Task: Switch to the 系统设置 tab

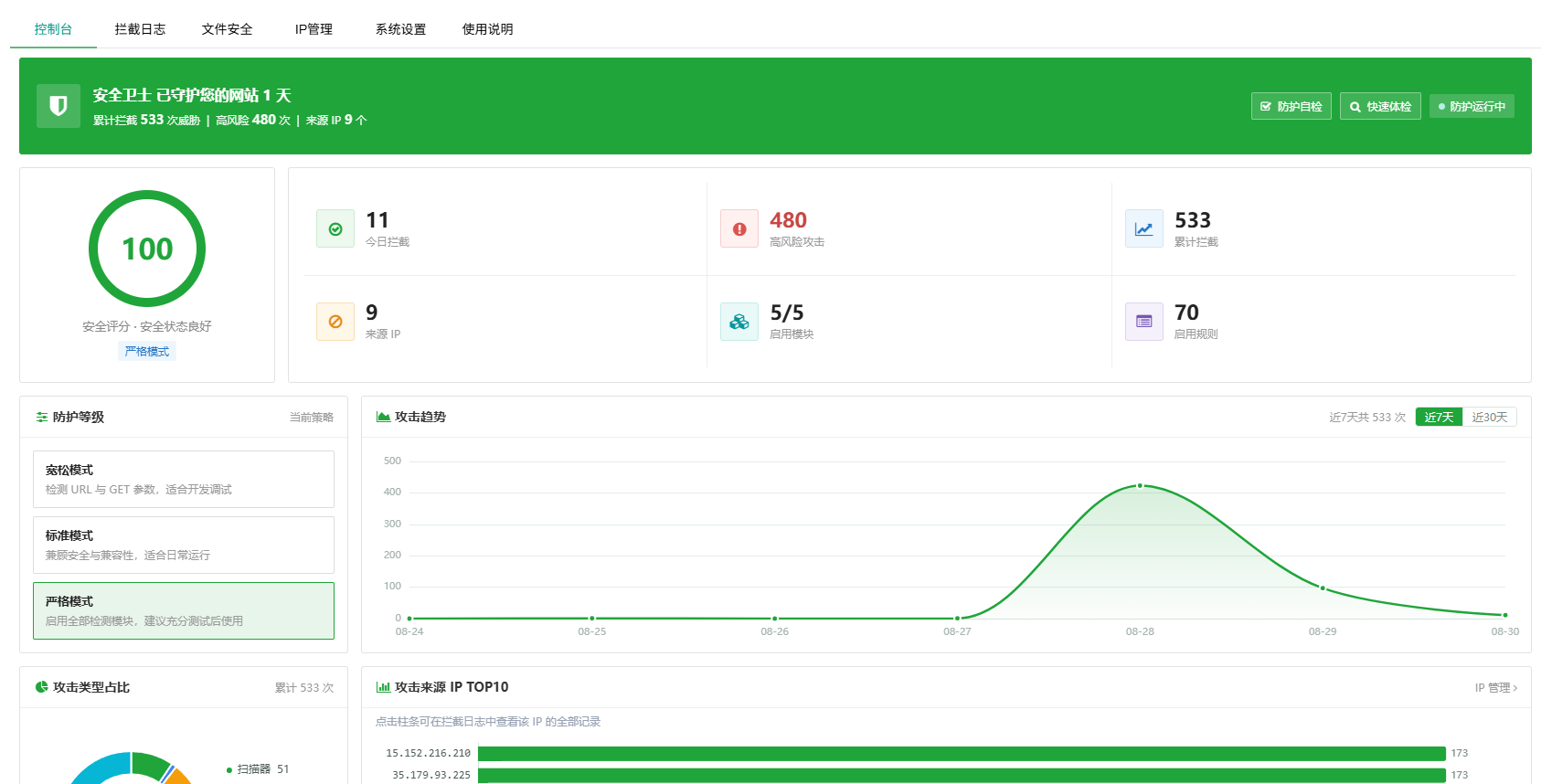Action: click(400, 29)
